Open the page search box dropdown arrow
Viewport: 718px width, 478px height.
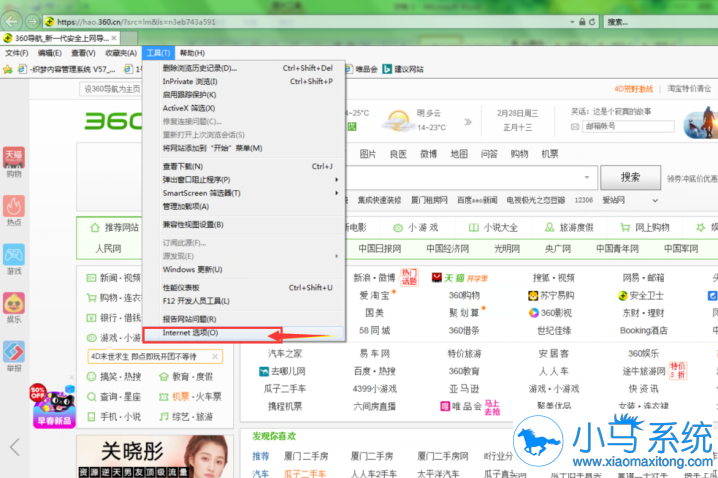[x=587, y=177]
